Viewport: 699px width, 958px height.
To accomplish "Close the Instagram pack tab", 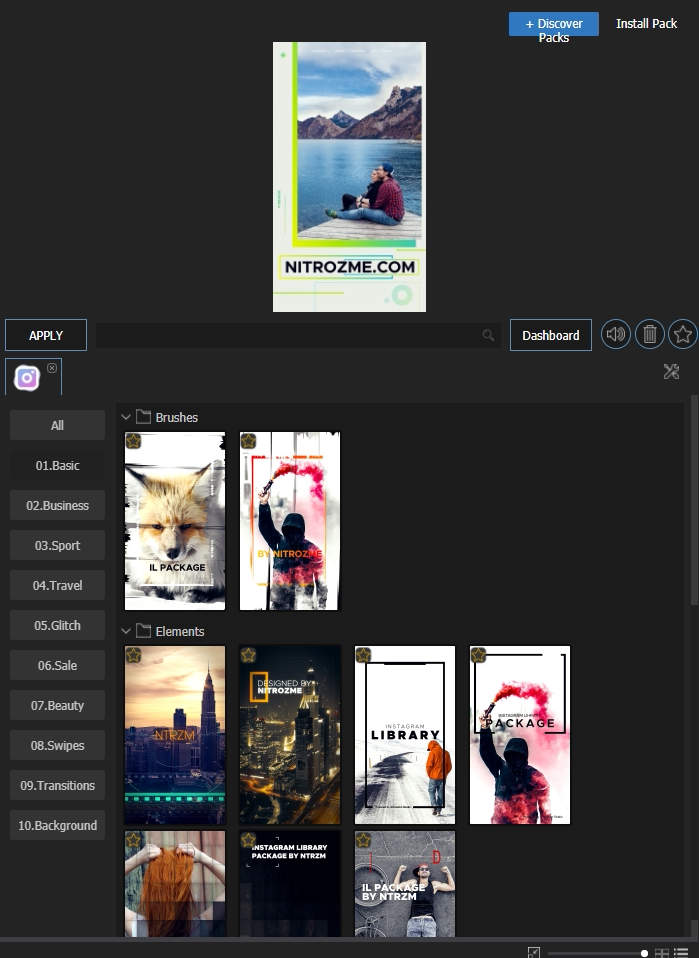I will point(52,368).
